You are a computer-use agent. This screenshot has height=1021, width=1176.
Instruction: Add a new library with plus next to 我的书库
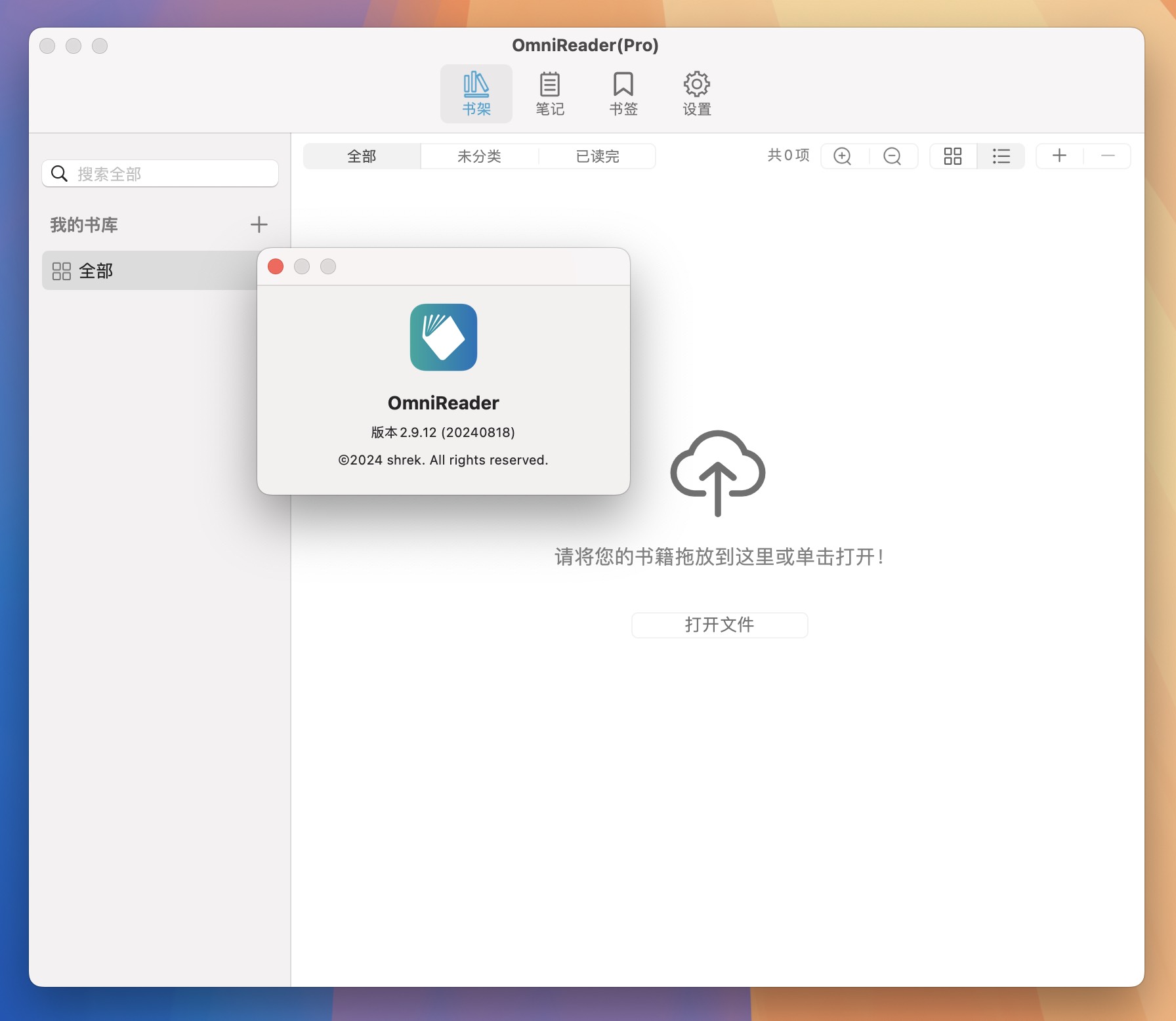(x=259, y=224)
